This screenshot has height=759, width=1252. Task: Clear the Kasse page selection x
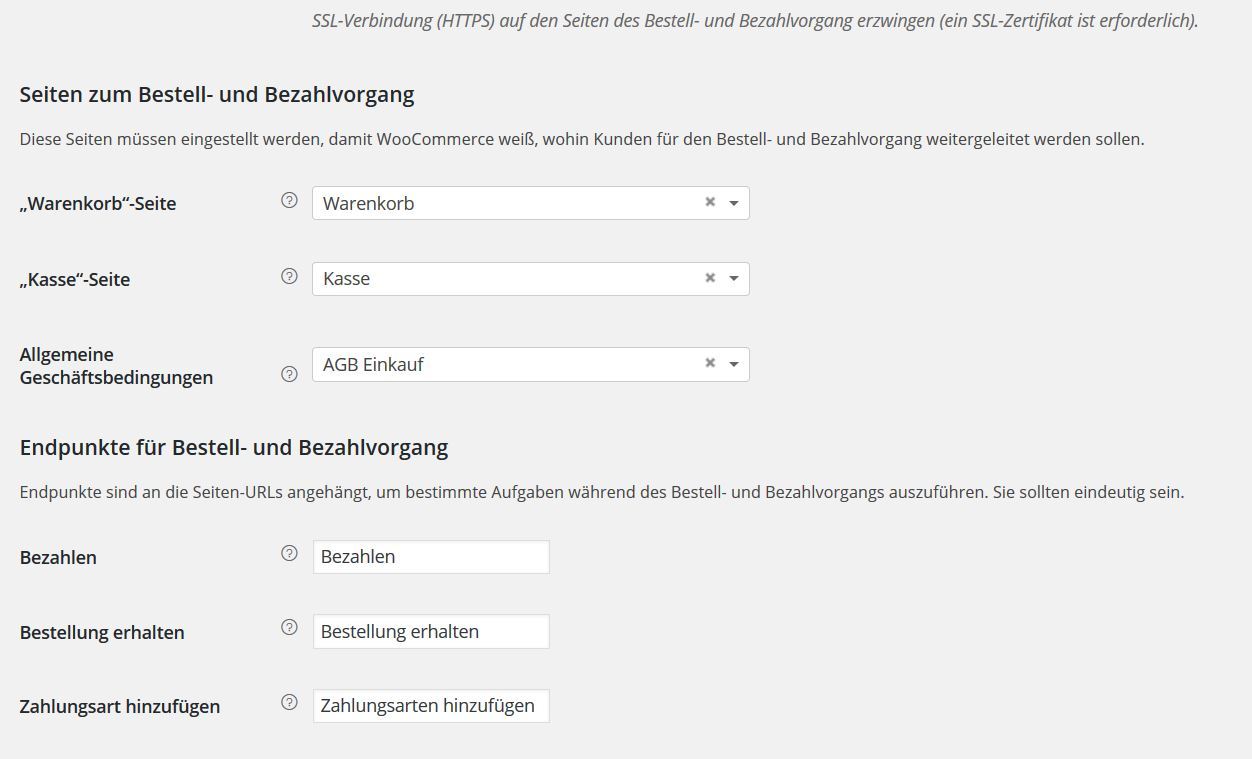pyautogui.click(x=710, y=278)
